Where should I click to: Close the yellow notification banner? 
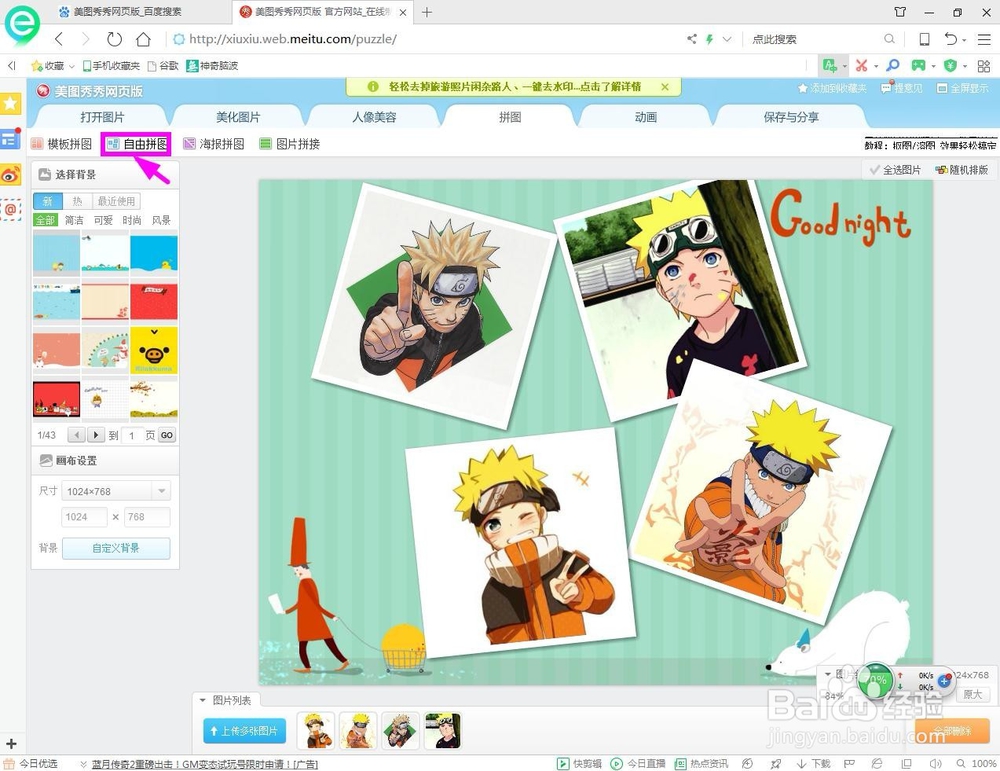tap(665, 87)
